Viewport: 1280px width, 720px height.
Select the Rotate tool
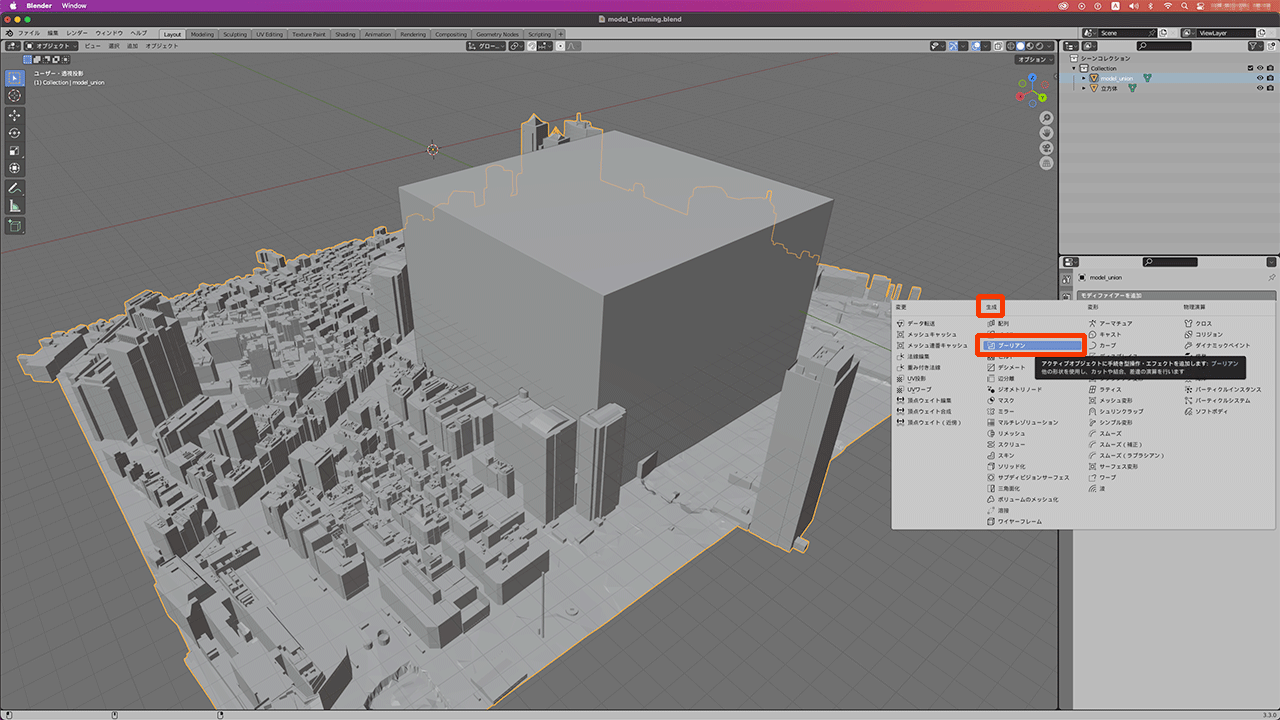tap(15, 133)
